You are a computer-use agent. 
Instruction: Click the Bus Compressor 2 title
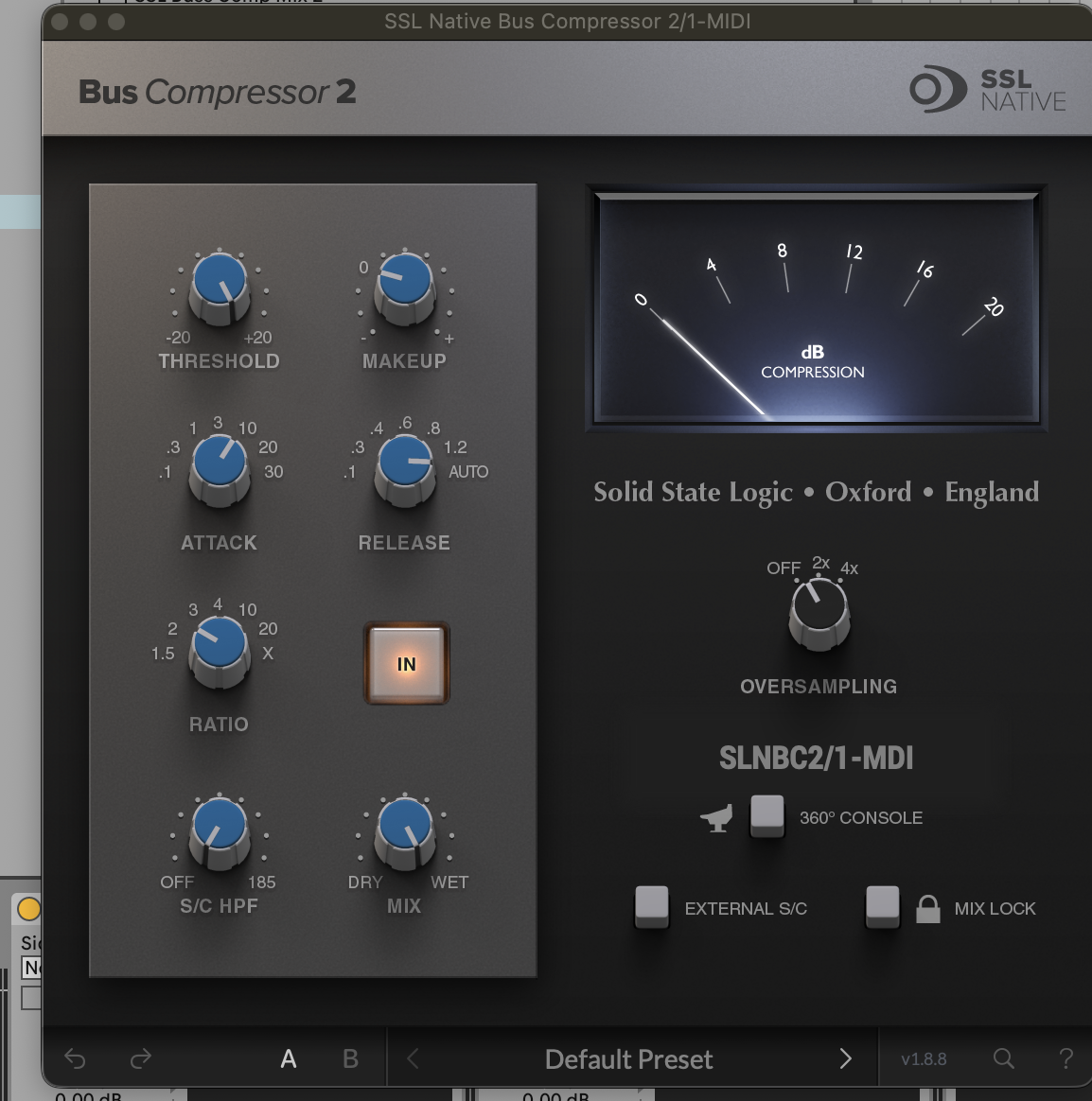[217, 91]
